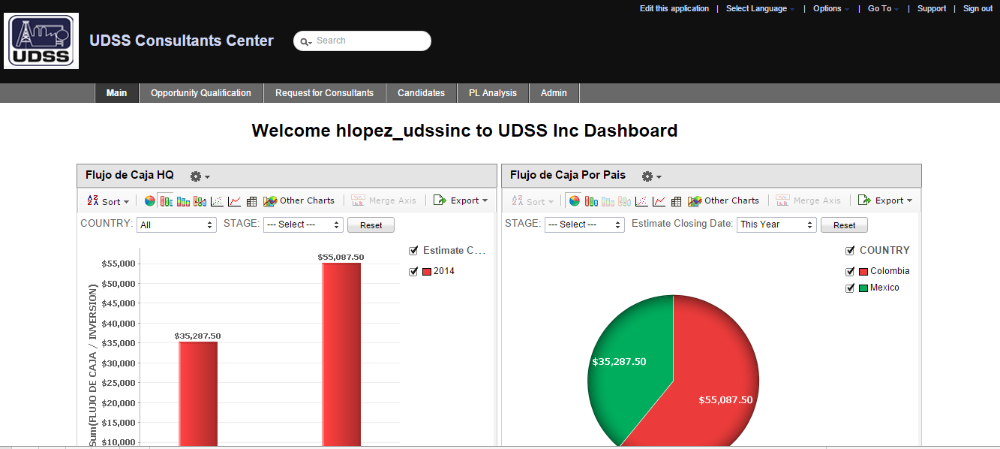This screenshot has width=1000, height=449.
Task: Open the Admin tab
Action: coord(554,93)
